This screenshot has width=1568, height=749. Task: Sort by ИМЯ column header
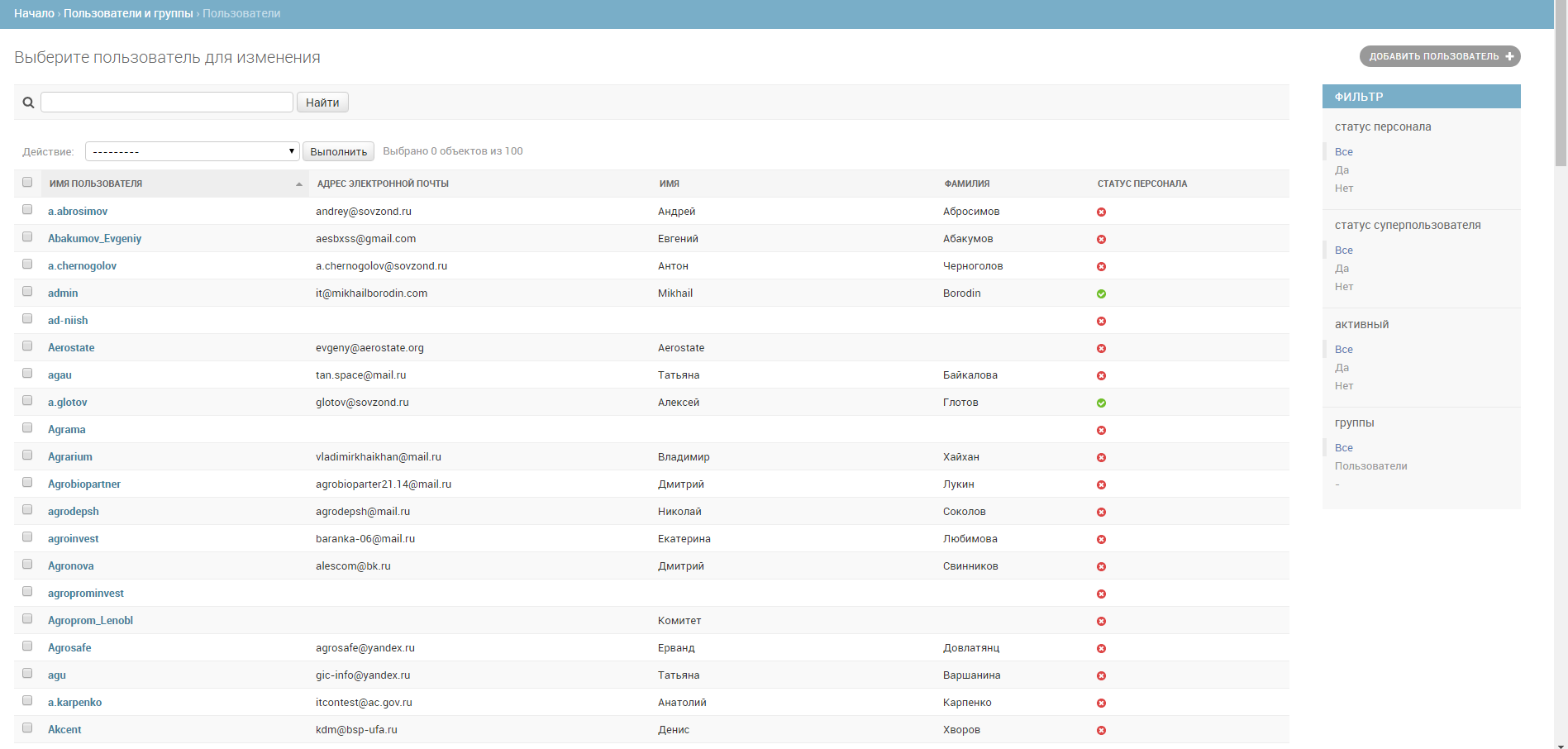pyautogui.click(x=670, y=184)
